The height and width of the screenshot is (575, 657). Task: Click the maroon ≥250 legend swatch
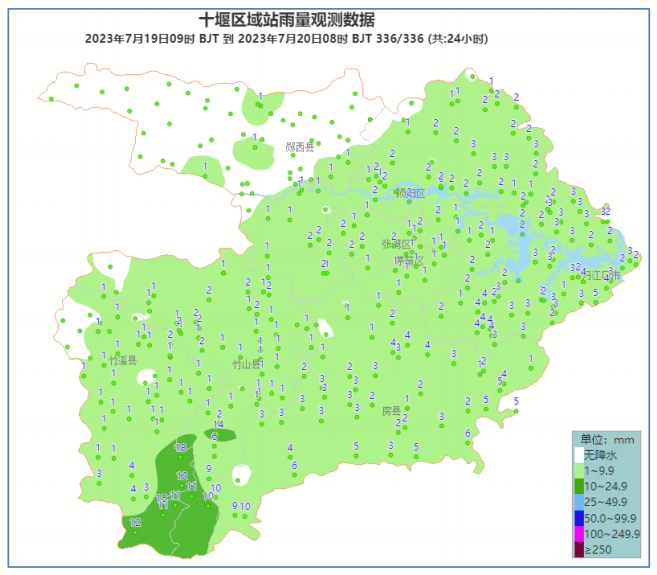[579, 549]
